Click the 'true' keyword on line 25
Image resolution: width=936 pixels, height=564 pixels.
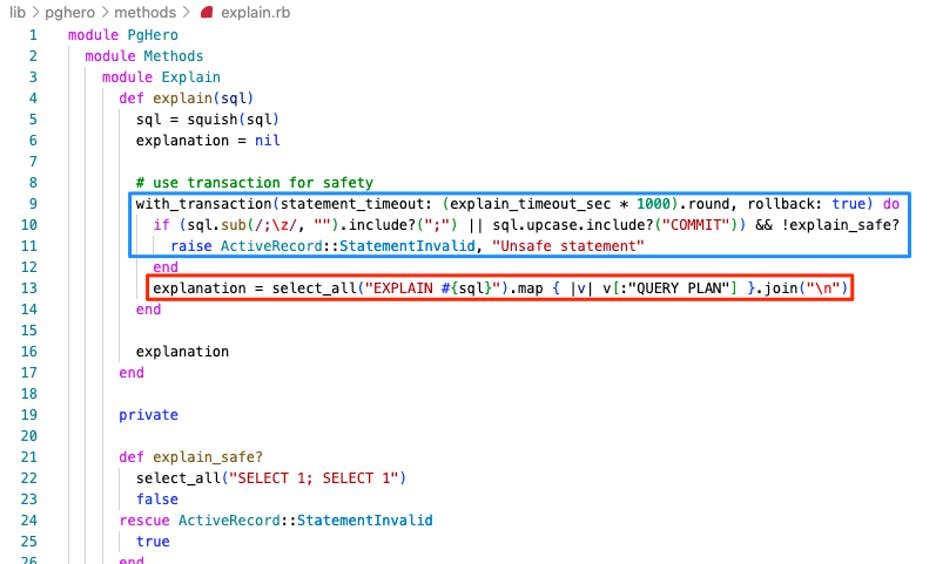click(x=153, y=541)
